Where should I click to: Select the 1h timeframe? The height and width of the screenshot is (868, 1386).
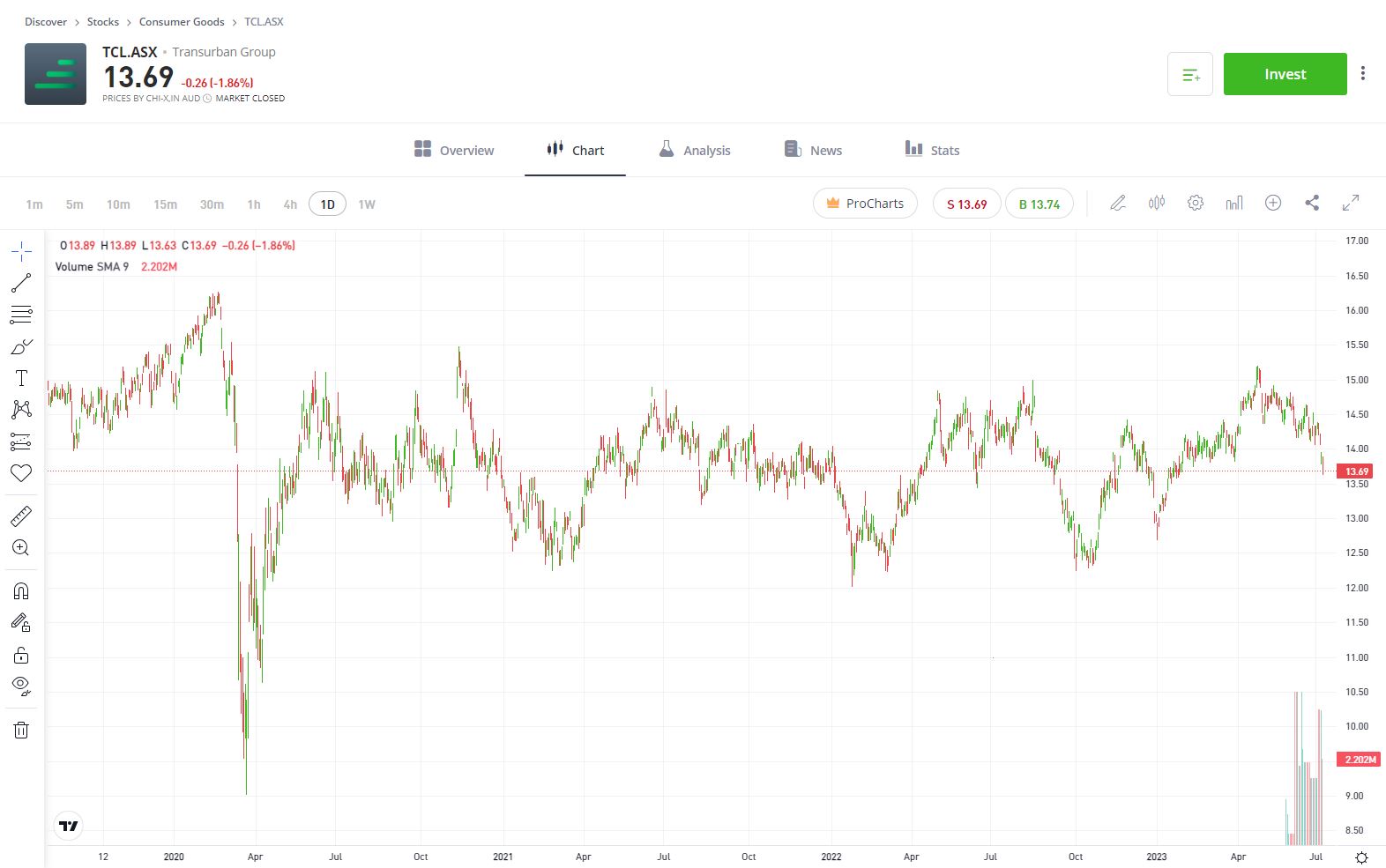254,204
